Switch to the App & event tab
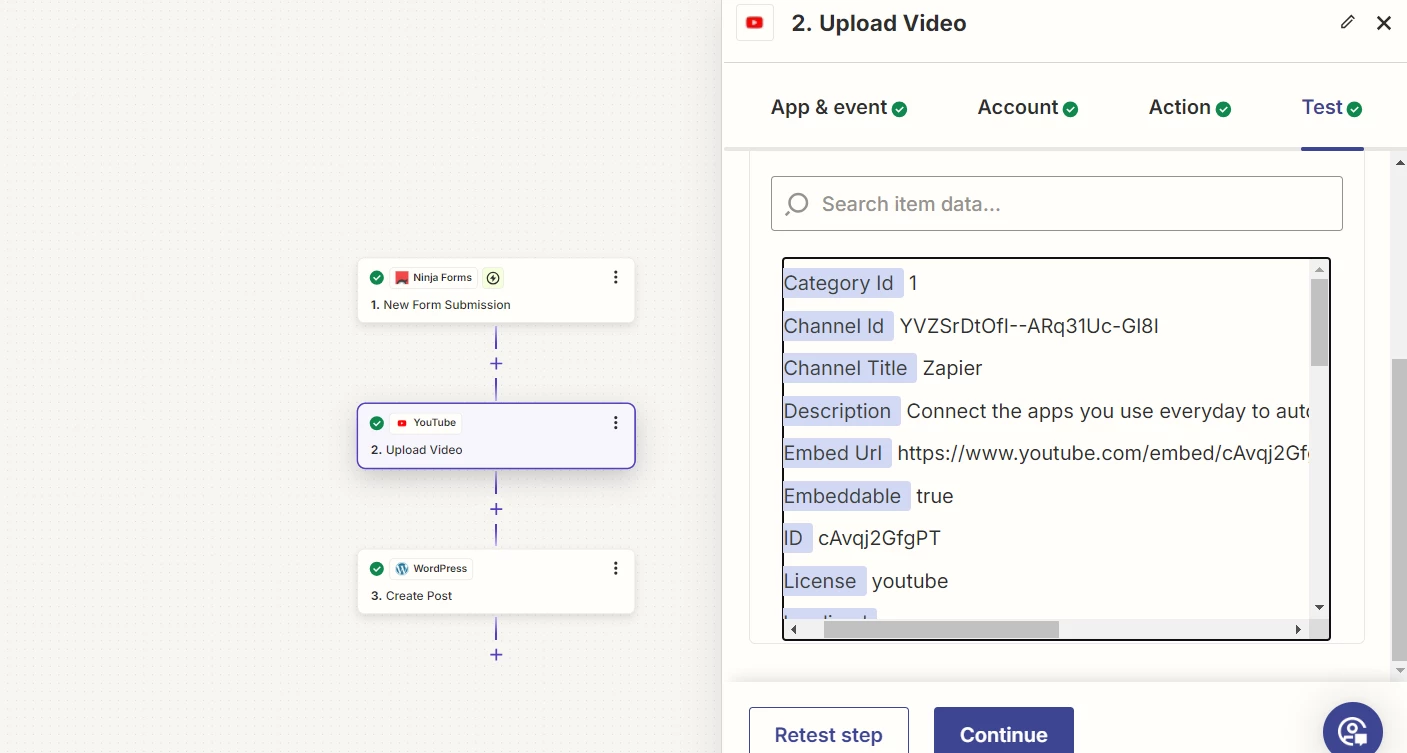 (x=838, y=108)
